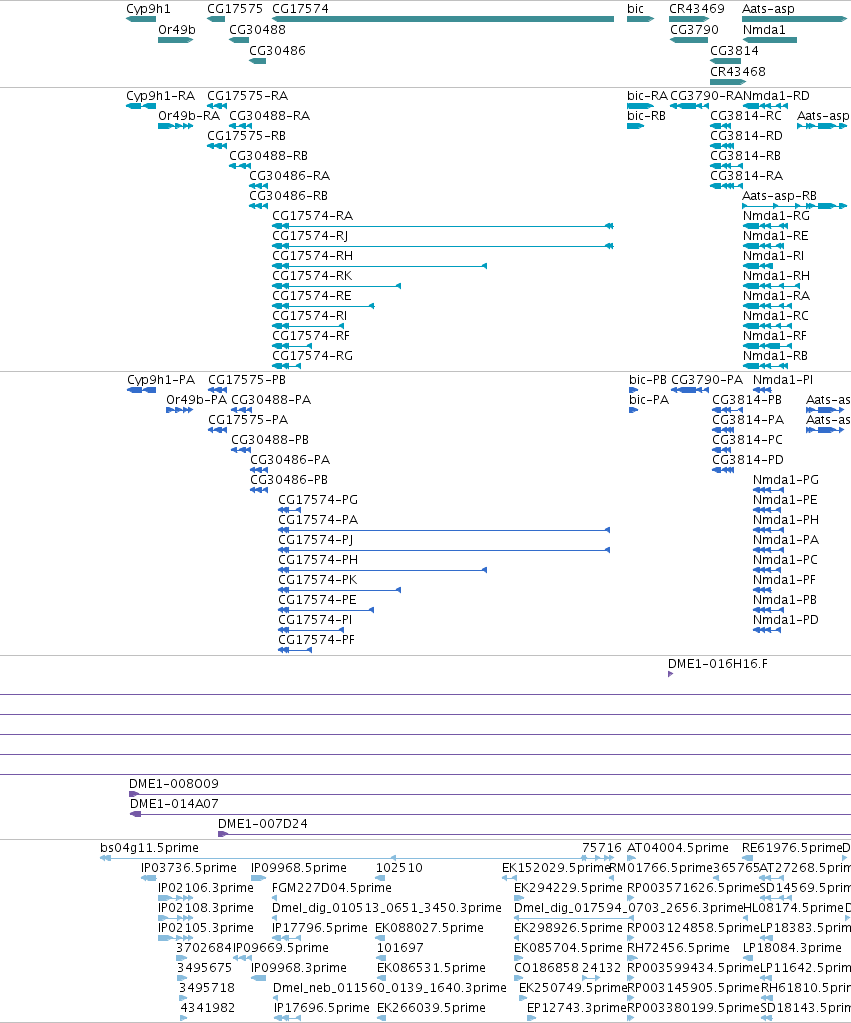Click the Cyp9h1 gene feature
851x1023 pixels.
141,19
